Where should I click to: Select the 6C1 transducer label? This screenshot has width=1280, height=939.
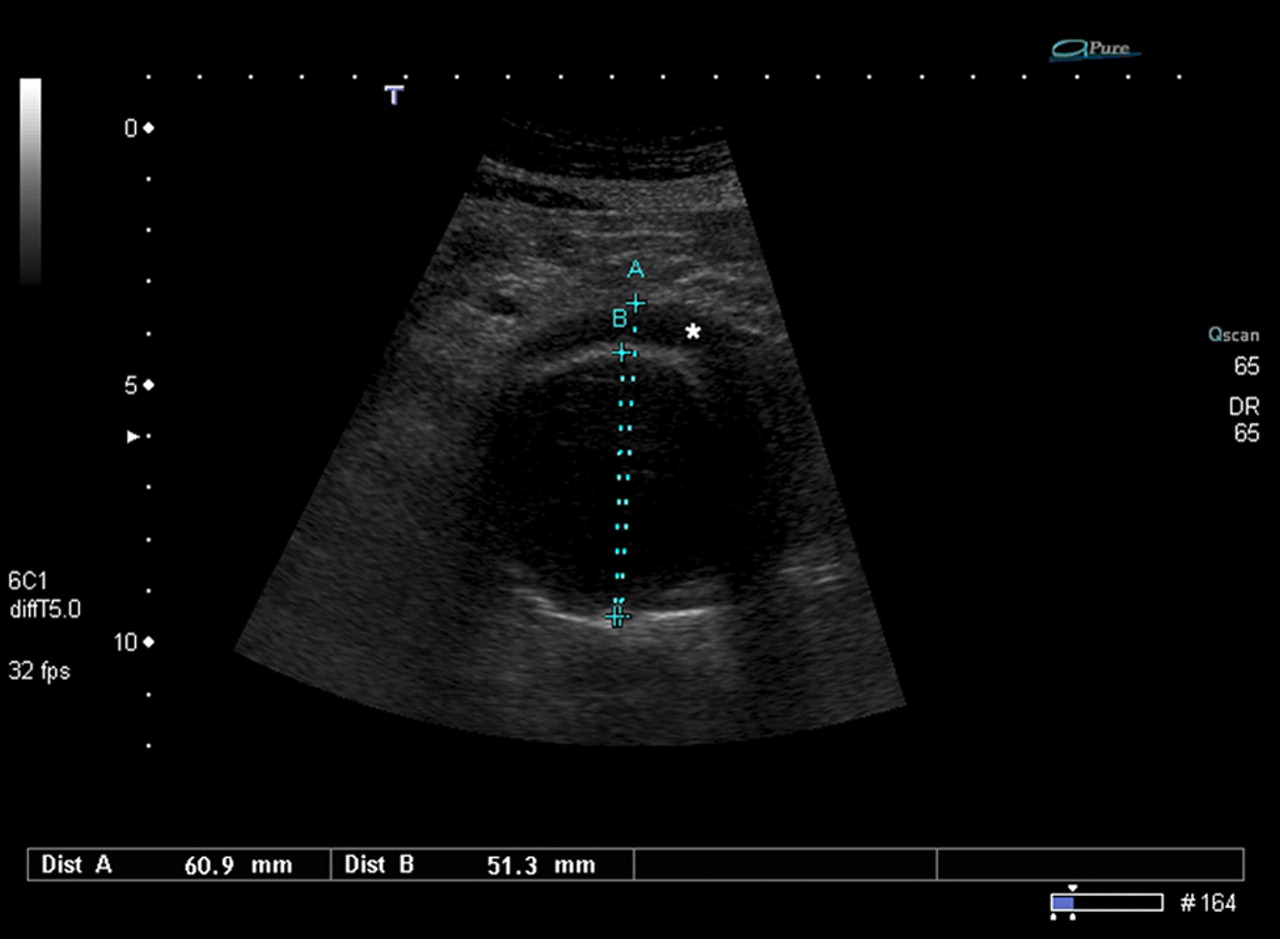(x=27, y=580)
